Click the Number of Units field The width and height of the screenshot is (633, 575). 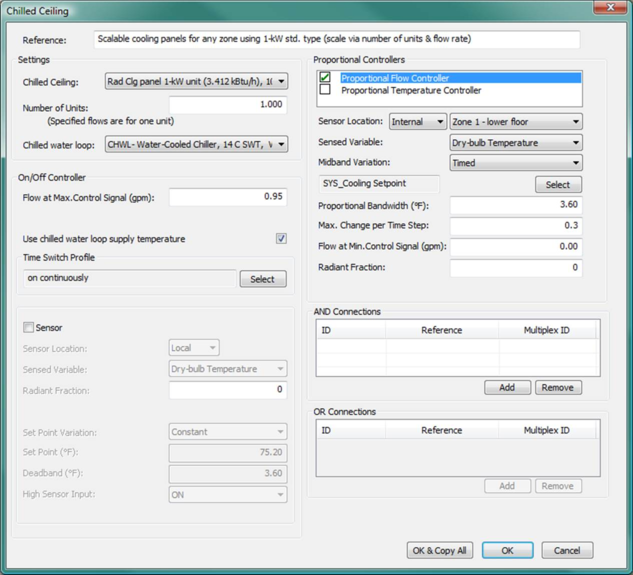coord(228,105)
